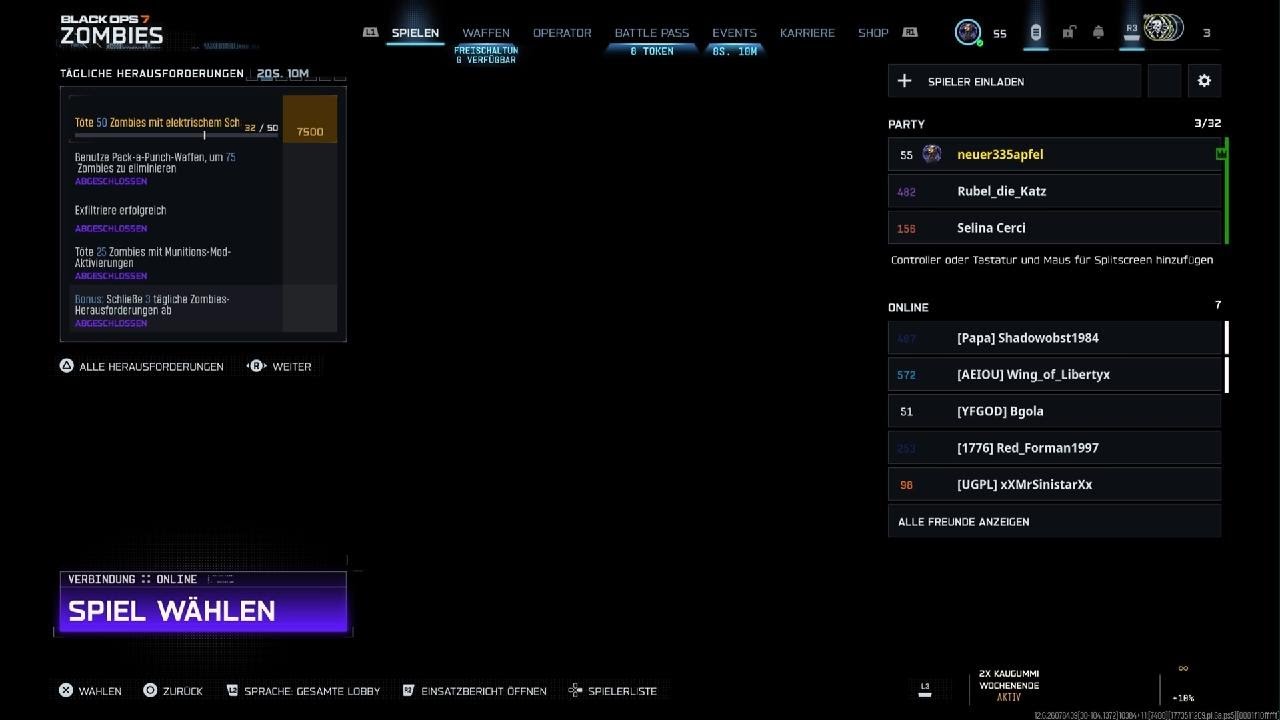1280x720 pixels.
Task: Open the player profile avatar in the header
Action: pos(968,32)
